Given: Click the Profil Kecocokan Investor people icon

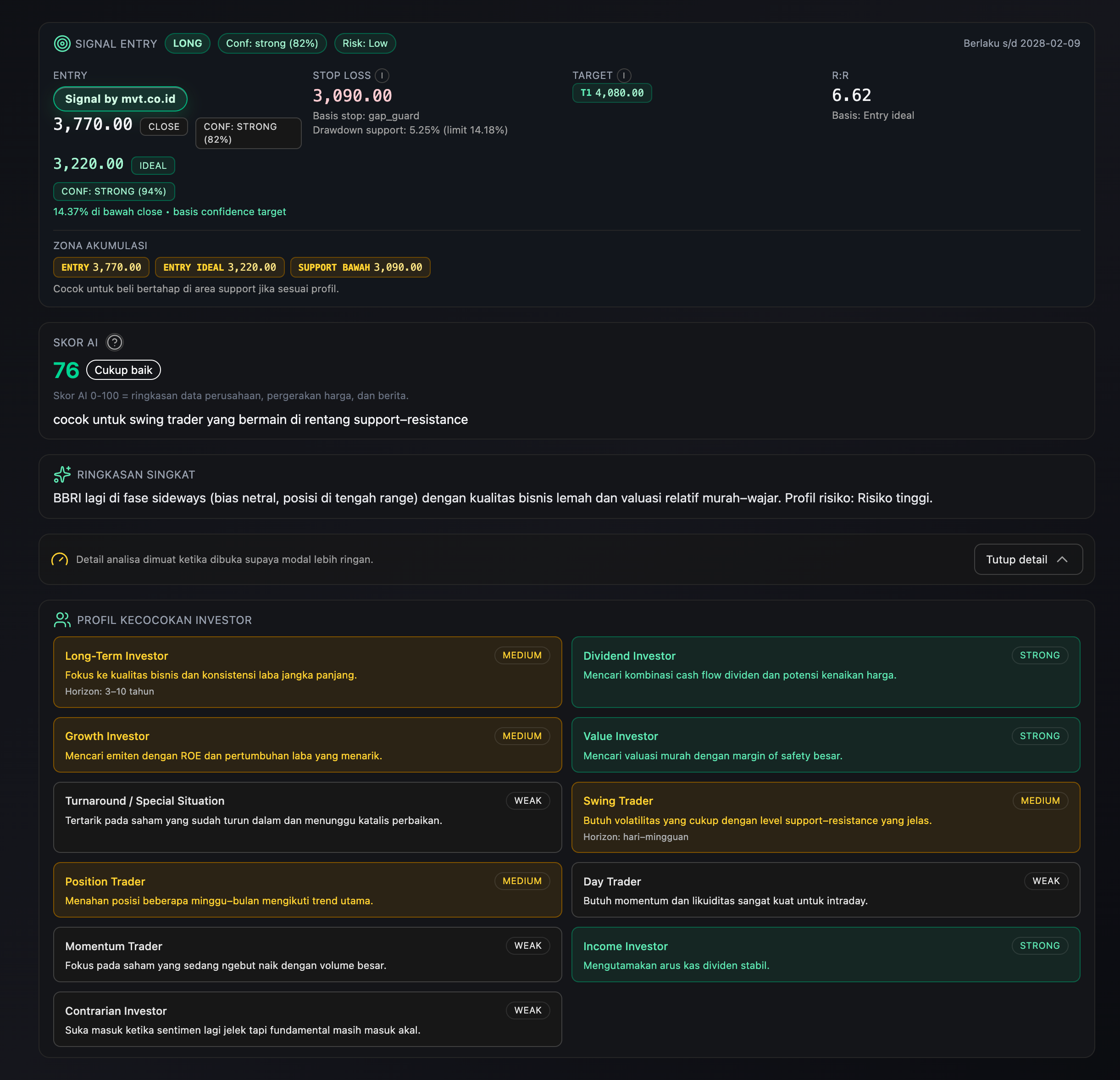Looking at the screenshot, I should [x=62, y=620].
